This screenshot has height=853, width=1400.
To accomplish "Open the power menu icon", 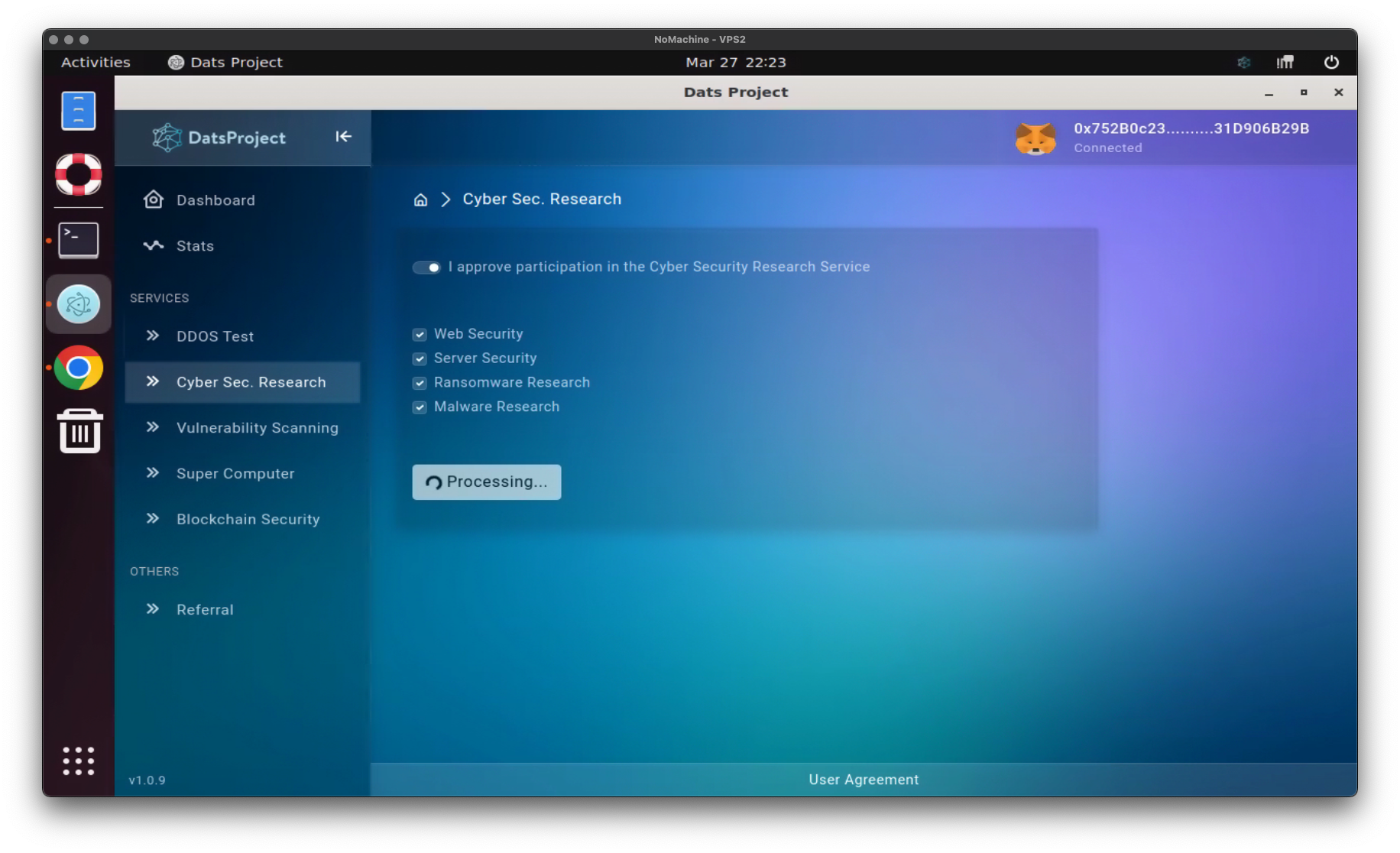I will (1331, 63).
